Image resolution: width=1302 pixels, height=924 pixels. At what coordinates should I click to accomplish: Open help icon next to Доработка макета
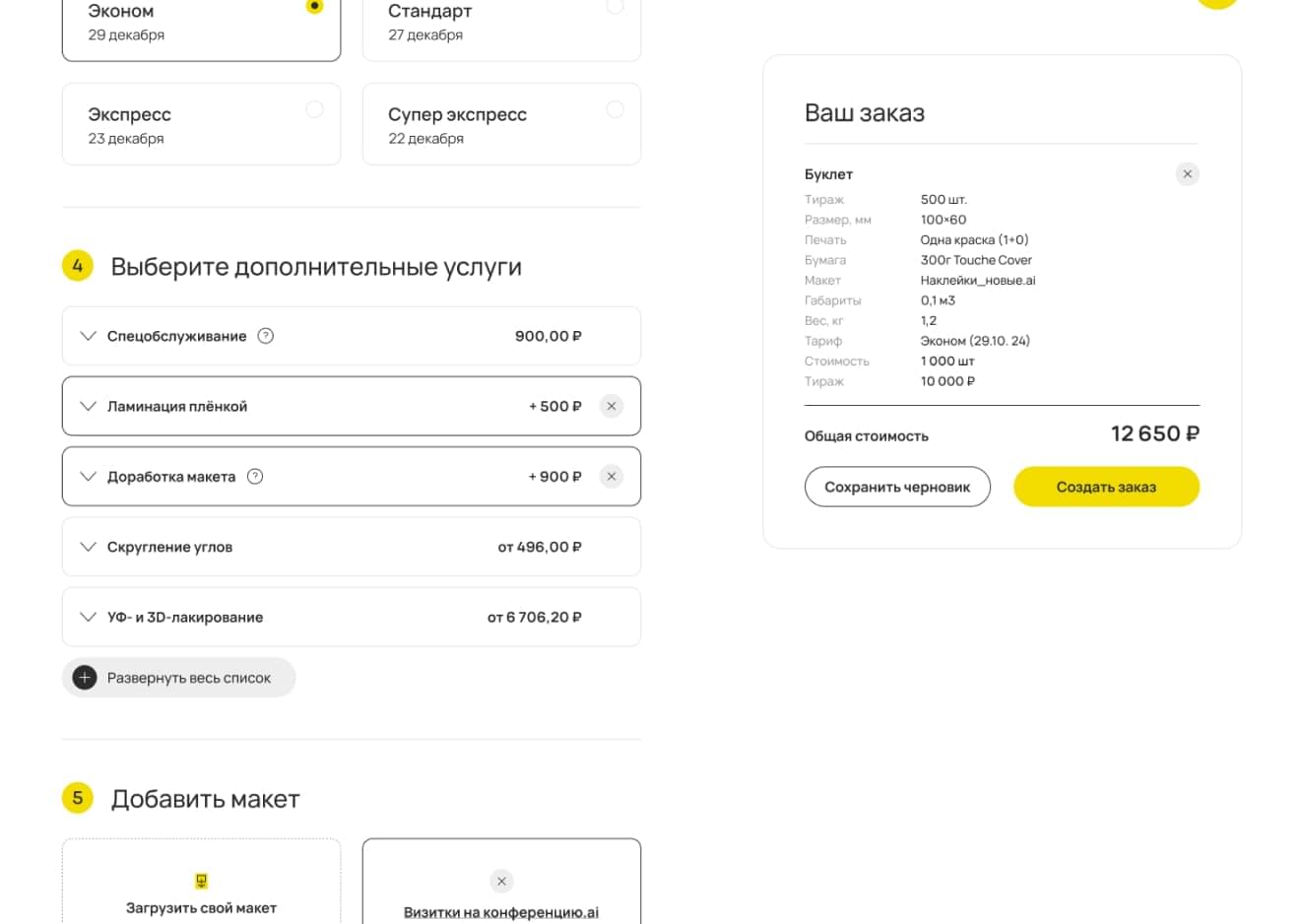click(x=255, y=477)
